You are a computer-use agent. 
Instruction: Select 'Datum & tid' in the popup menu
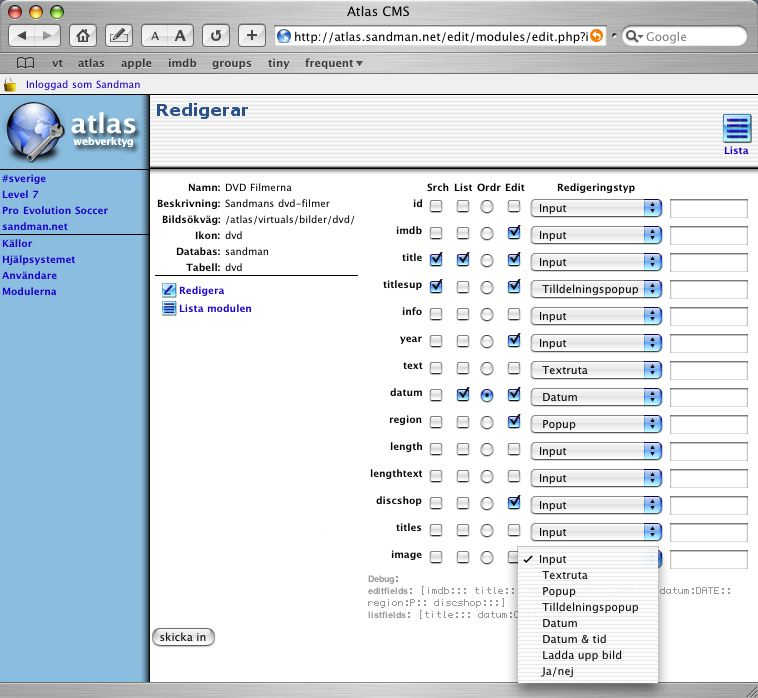[574, 639]
